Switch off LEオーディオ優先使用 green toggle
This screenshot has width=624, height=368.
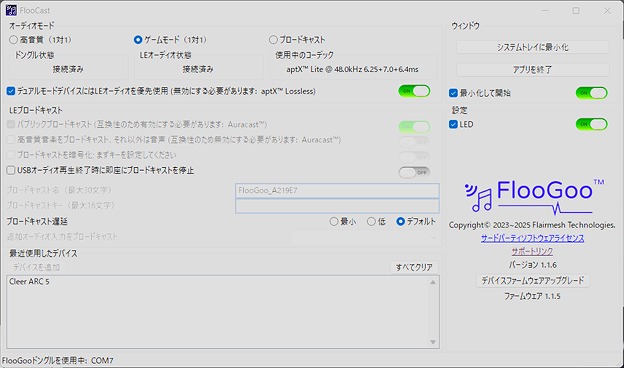click(x=414, y=91)
